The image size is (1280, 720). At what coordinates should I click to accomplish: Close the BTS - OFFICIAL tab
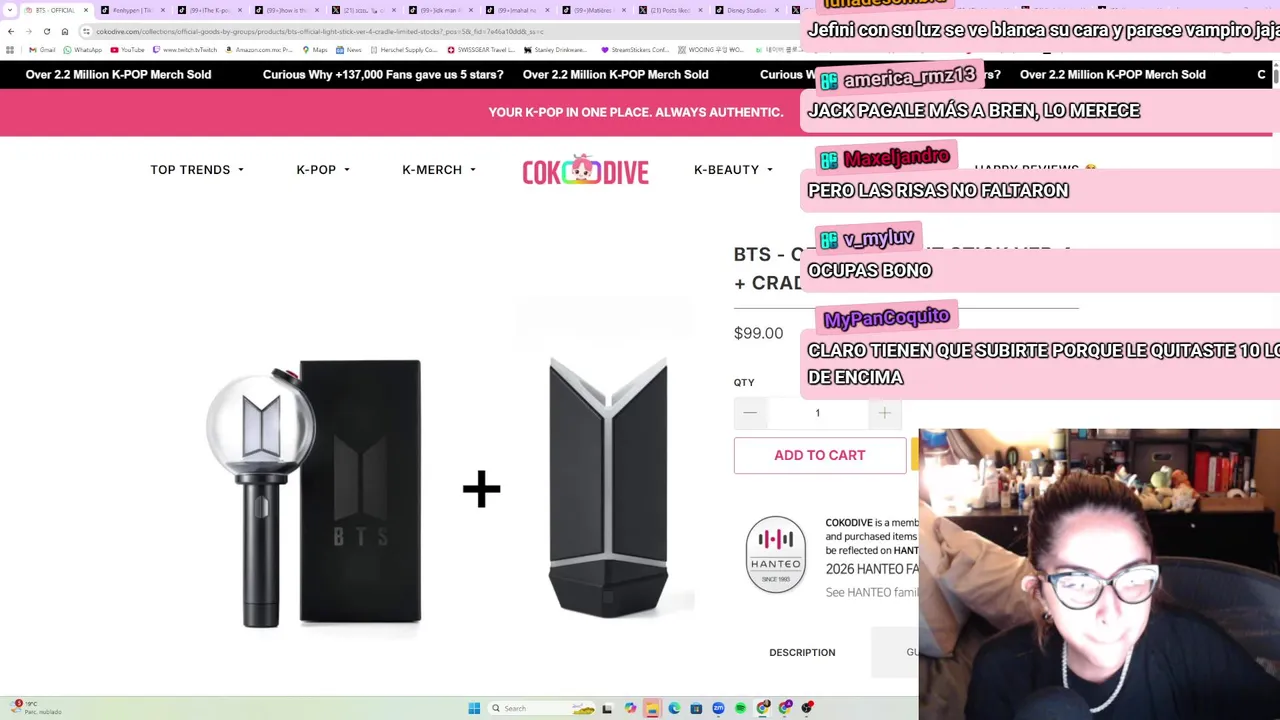pyautogui.click(x=86, y=10)
